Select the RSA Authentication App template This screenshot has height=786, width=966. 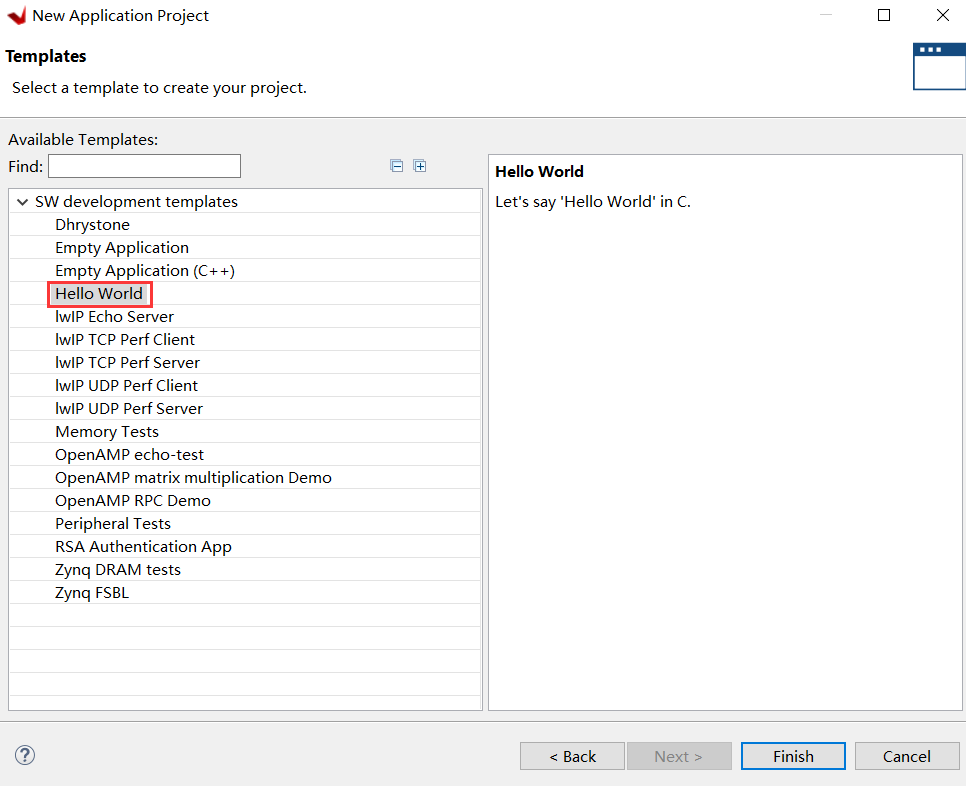(144, 547)
